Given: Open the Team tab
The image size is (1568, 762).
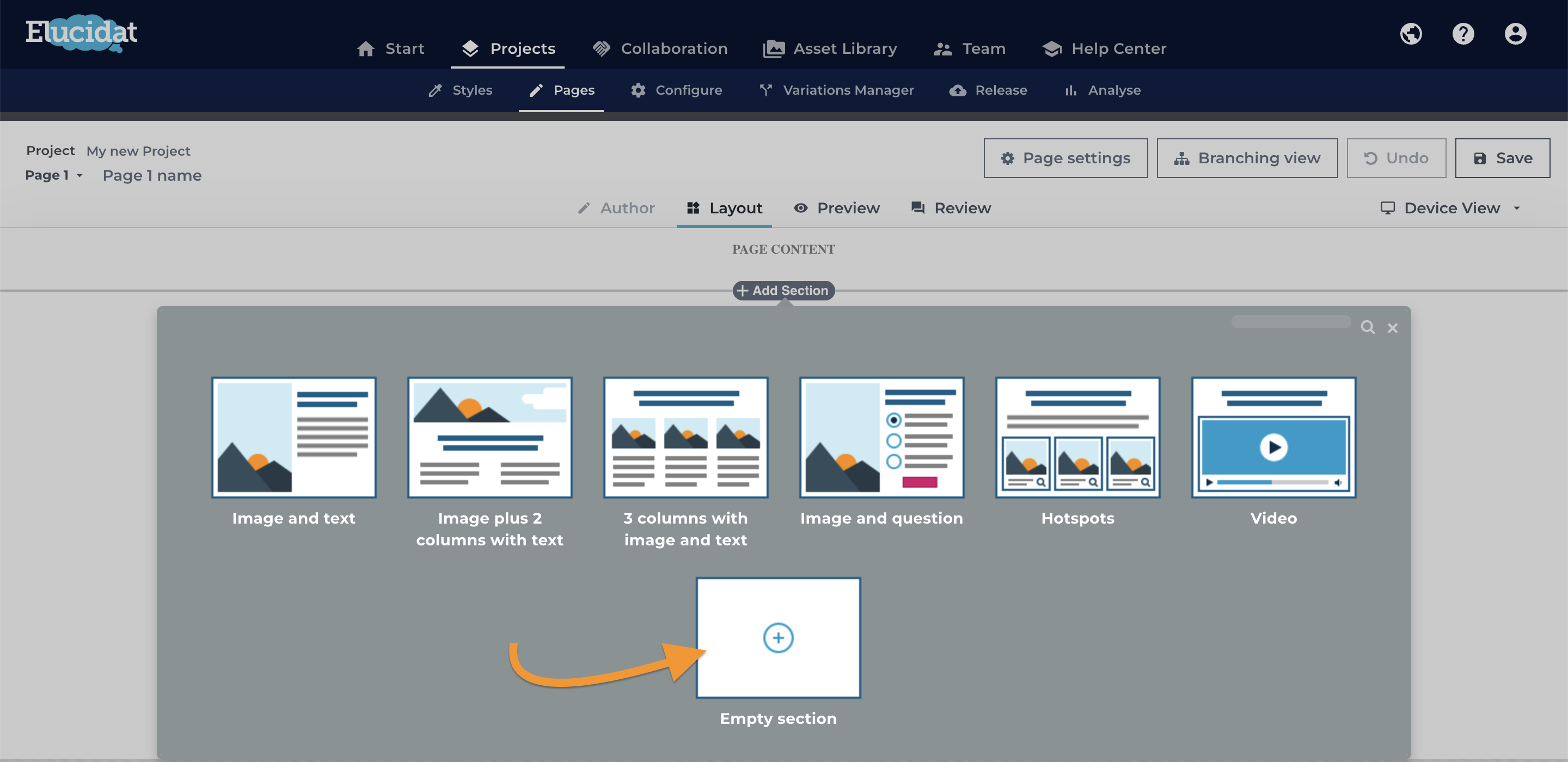Looking at the screenshot, I should (x=969, y=48).
